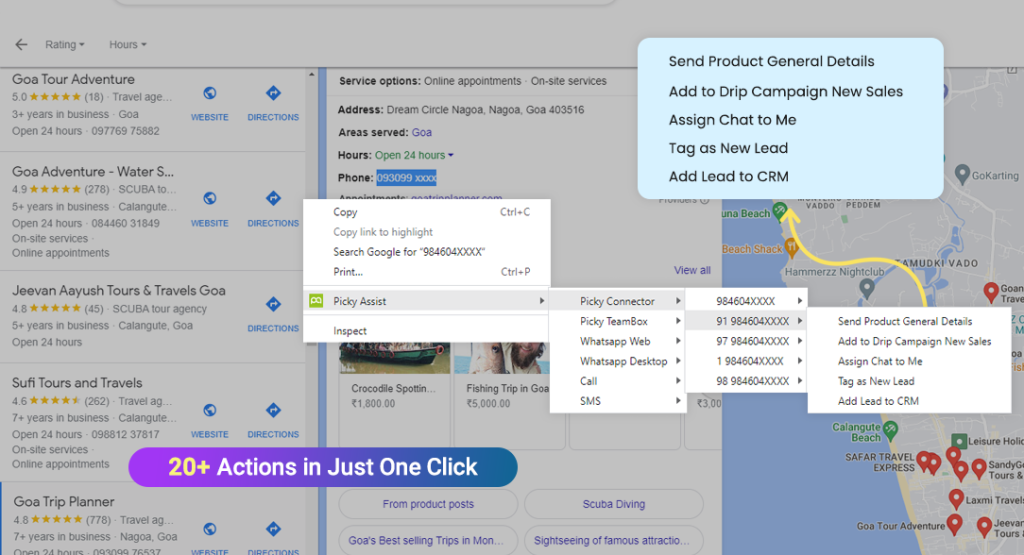The height and width of the screenshot is (555, 1024).
Task: Choose Add Lead to CRM in submenu
Action: (910, 401)
